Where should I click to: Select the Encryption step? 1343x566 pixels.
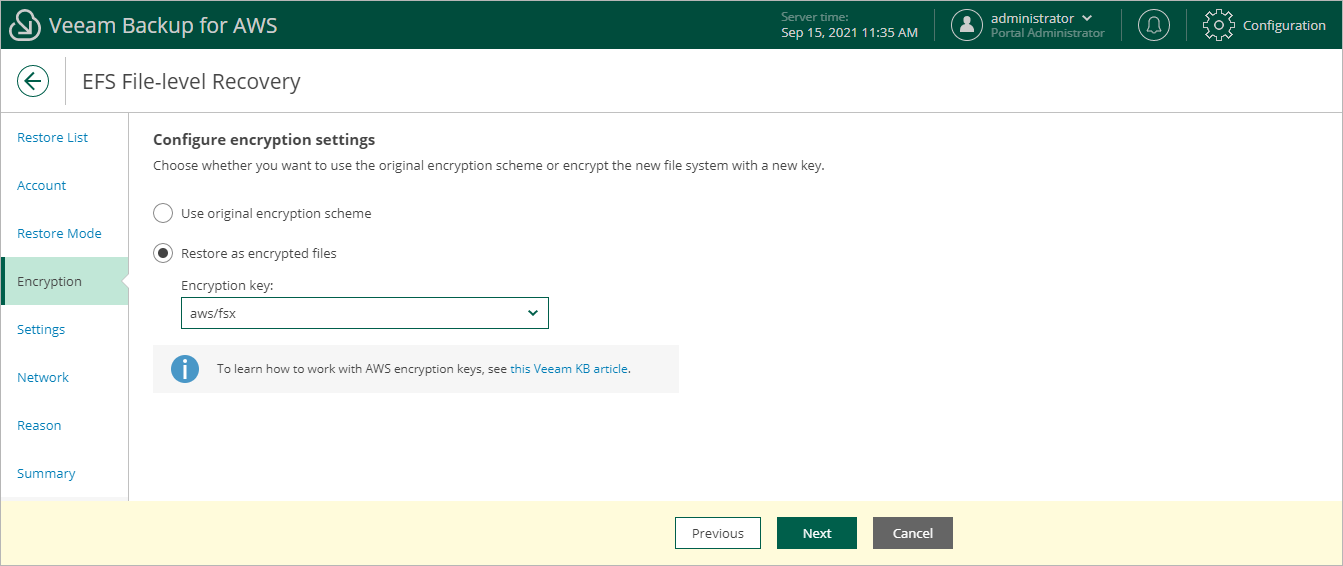click(x=64, y=282)
